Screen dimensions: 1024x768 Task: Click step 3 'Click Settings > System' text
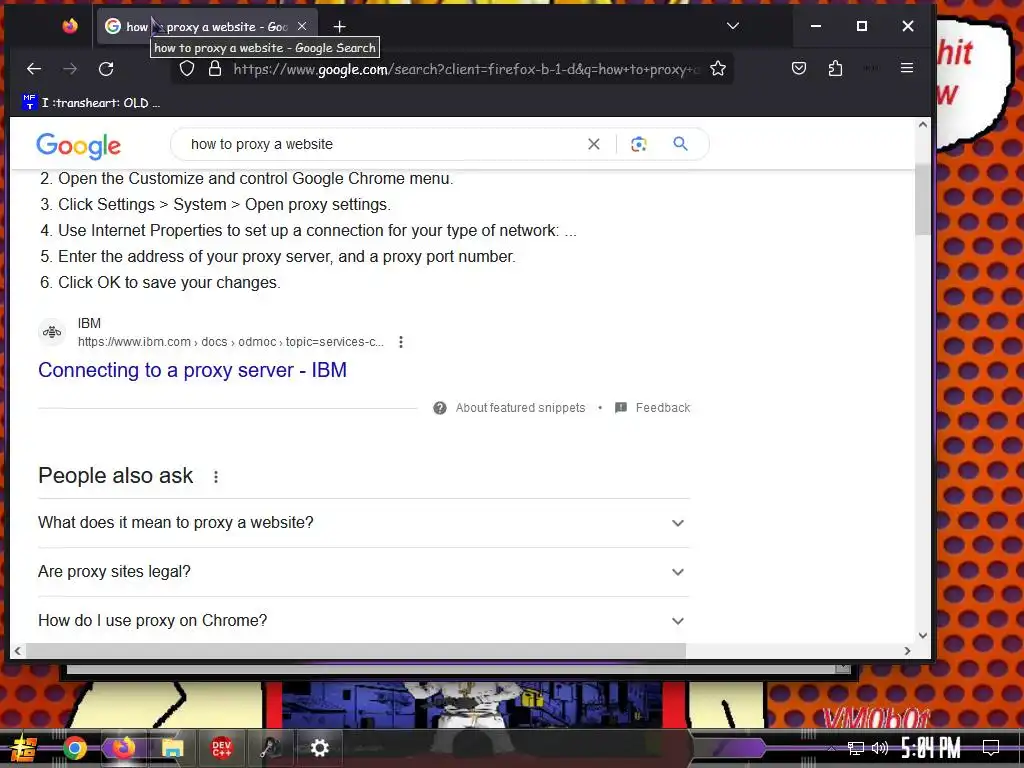pyautogui.click(x=224, y=205)
